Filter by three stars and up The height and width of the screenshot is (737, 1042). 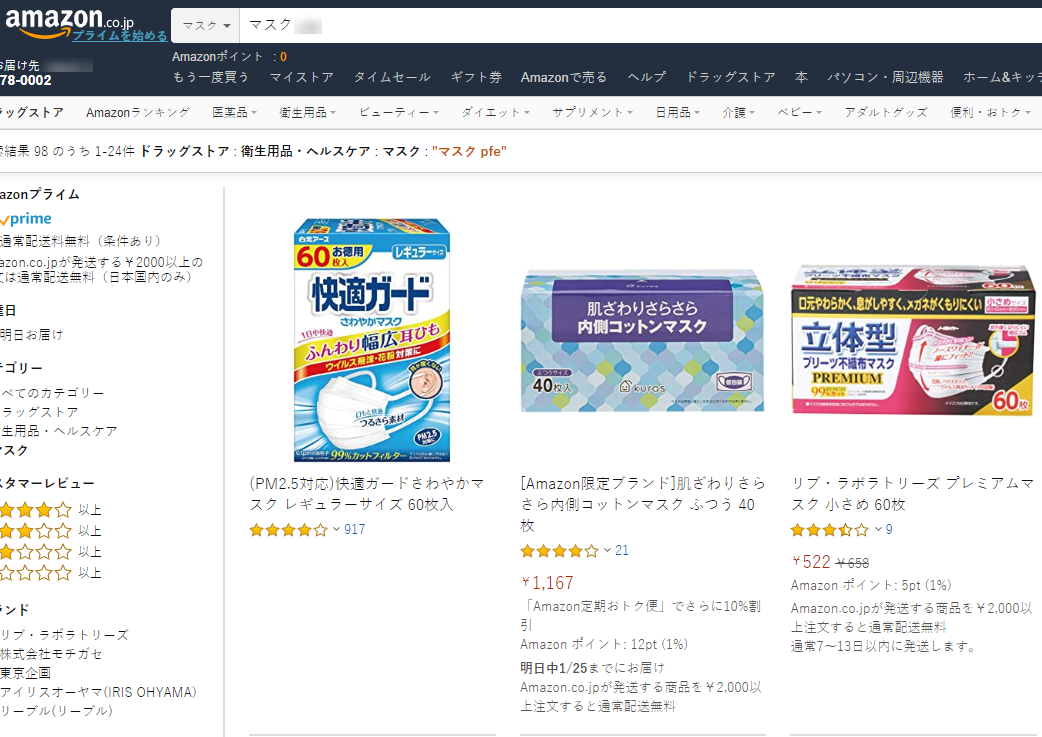tap(36, 531)
